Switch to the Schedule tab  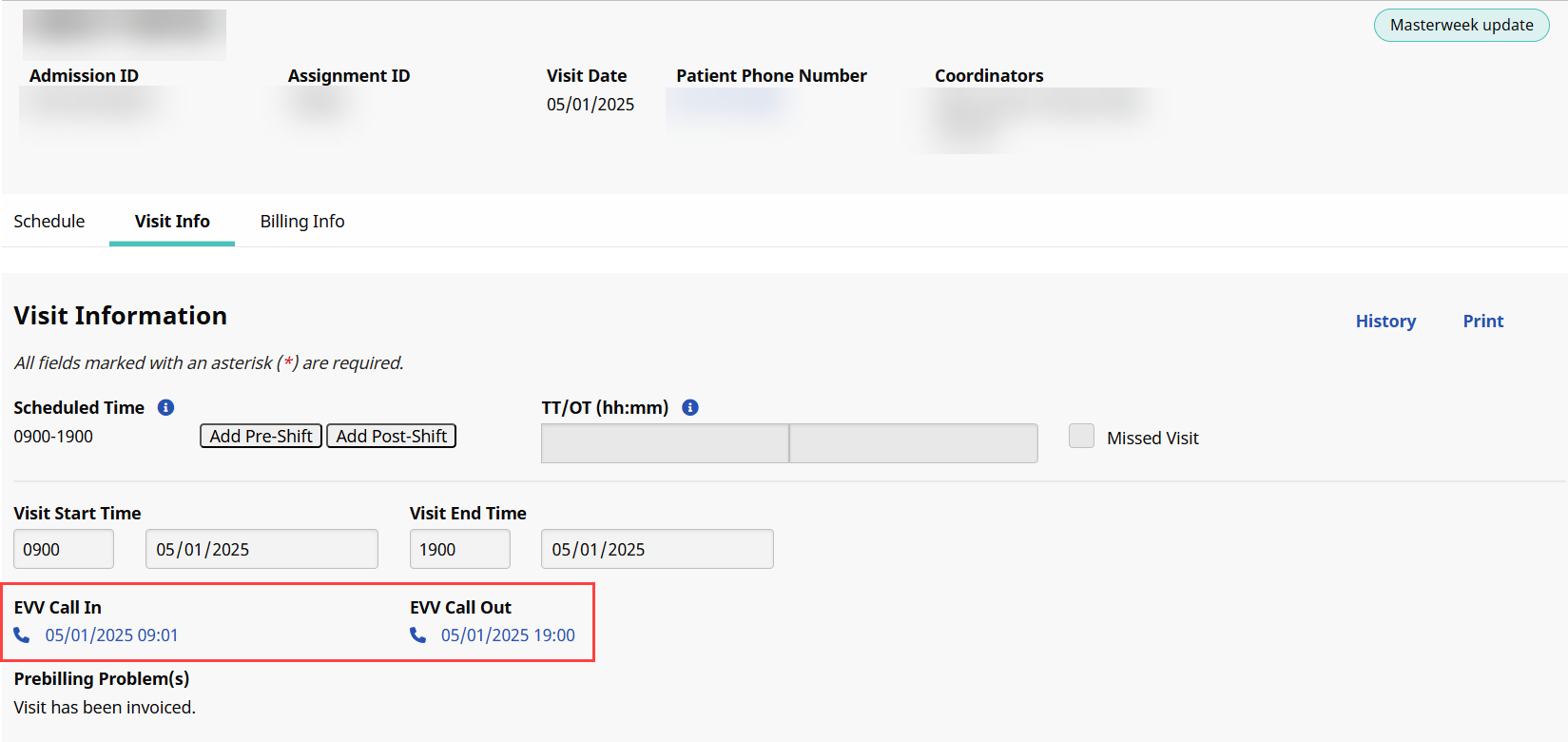pyautogui.click(x=49, y=221)
